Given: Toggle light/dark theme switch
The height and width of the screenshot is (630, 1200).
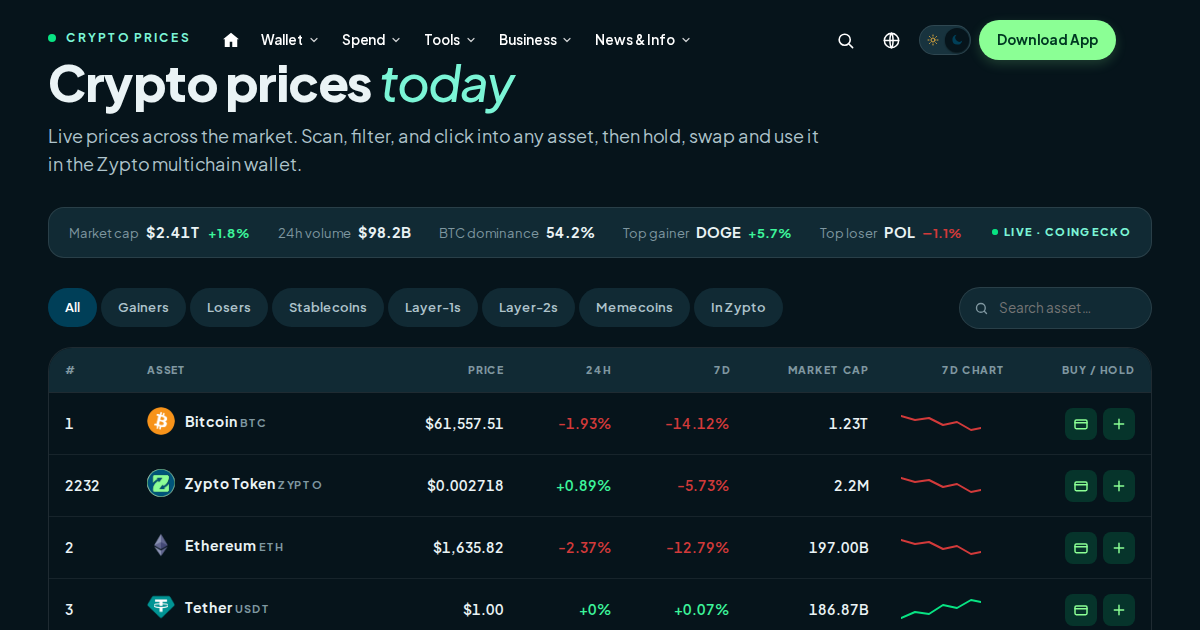Looking at the screenshot, I should pos(945,40).
